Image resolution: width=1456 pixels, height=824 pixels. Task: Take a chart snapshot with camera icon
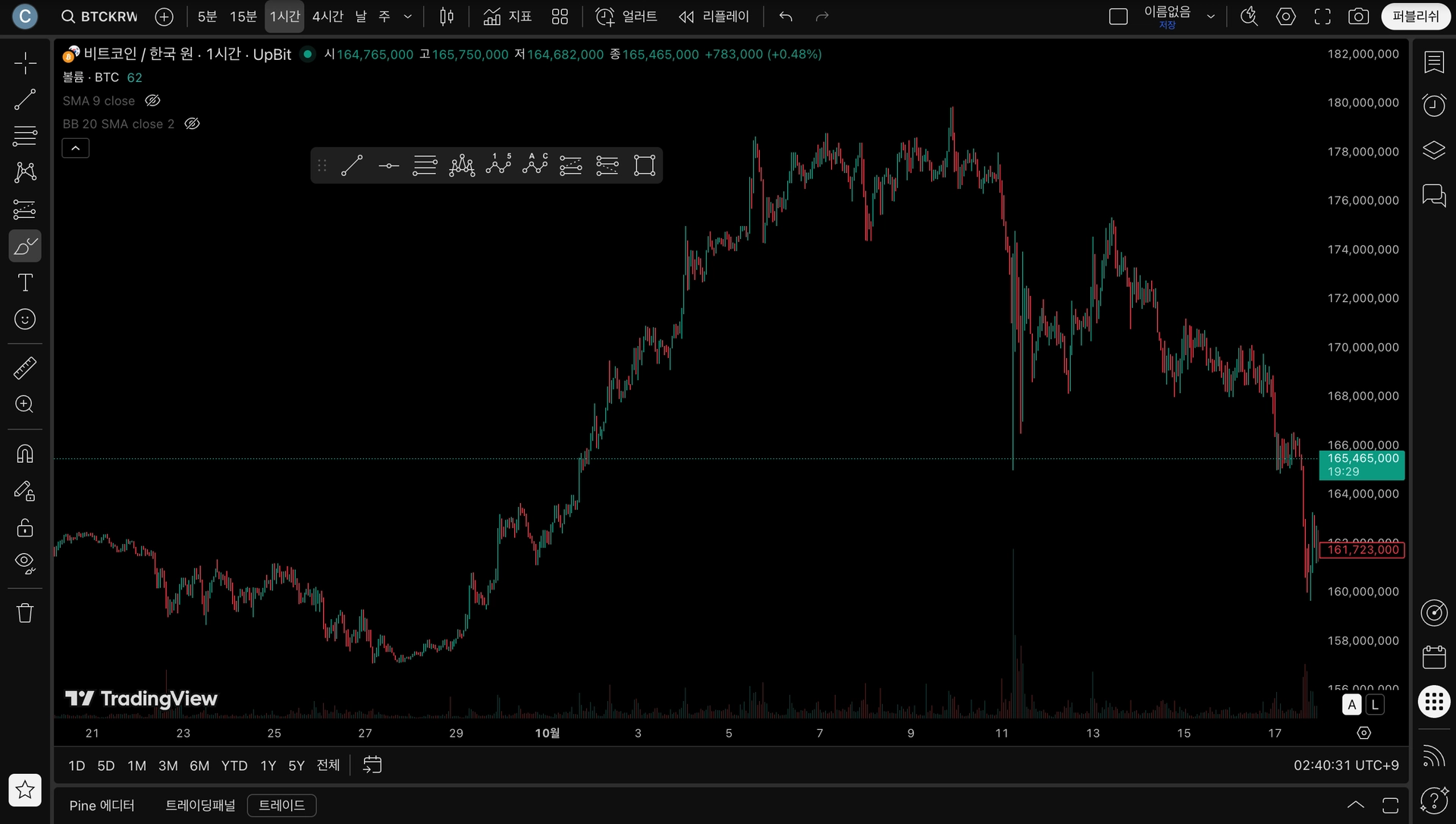(x=1358, y=17)
